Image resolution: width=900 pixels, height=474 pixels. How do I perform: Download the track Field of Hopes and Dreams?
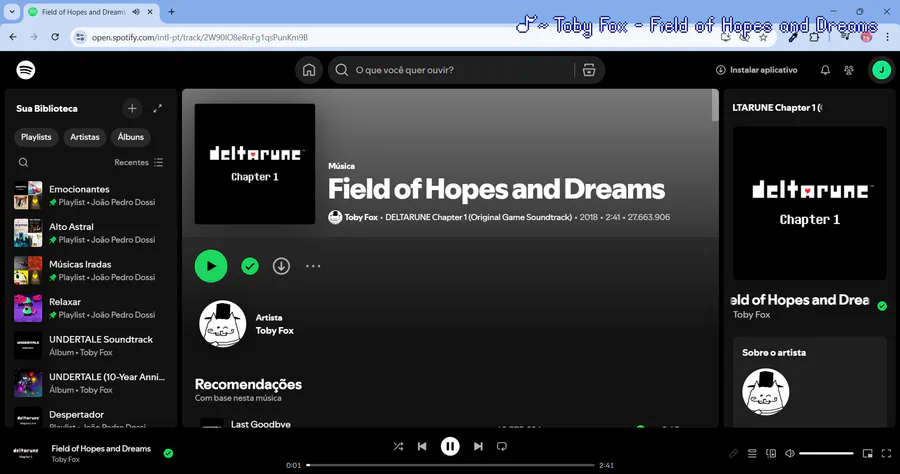(281, 266)
